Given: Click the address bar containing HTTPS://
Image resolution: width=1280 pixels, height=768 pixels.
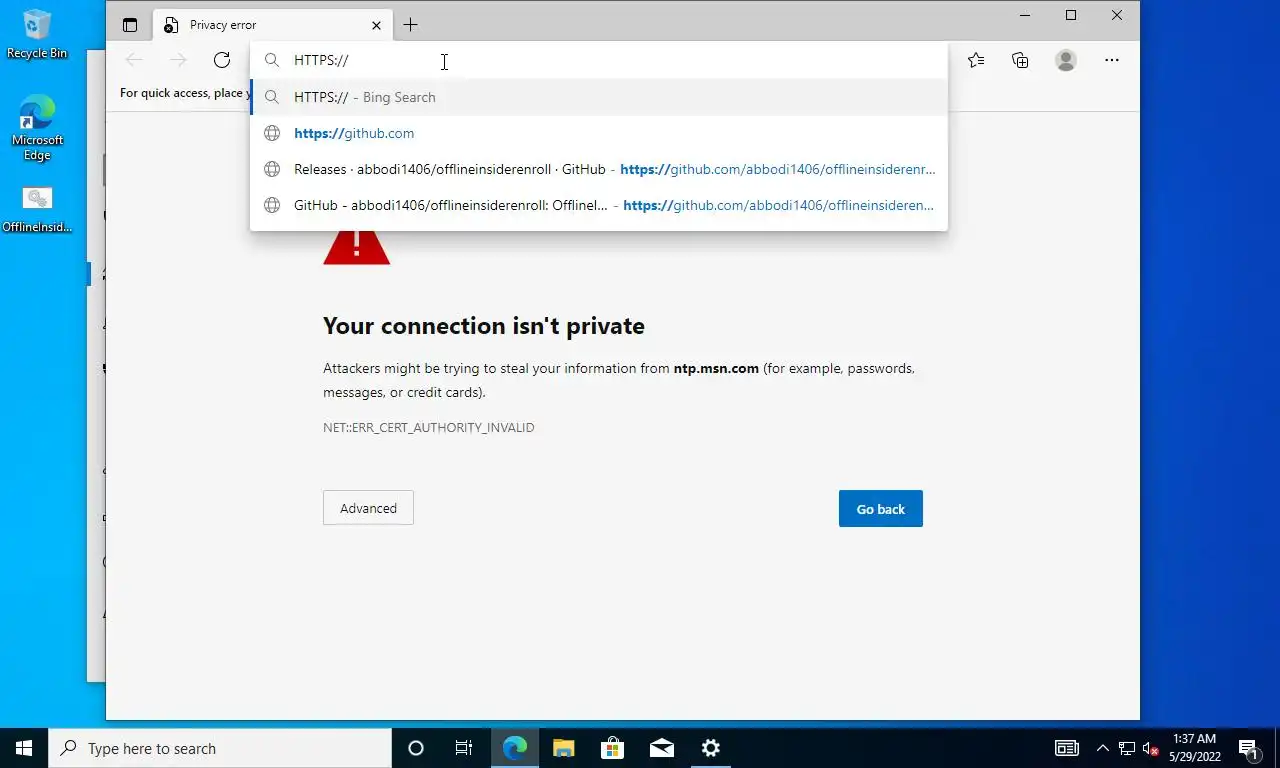Looking at the screenshot, I should [x=598, y=60].
